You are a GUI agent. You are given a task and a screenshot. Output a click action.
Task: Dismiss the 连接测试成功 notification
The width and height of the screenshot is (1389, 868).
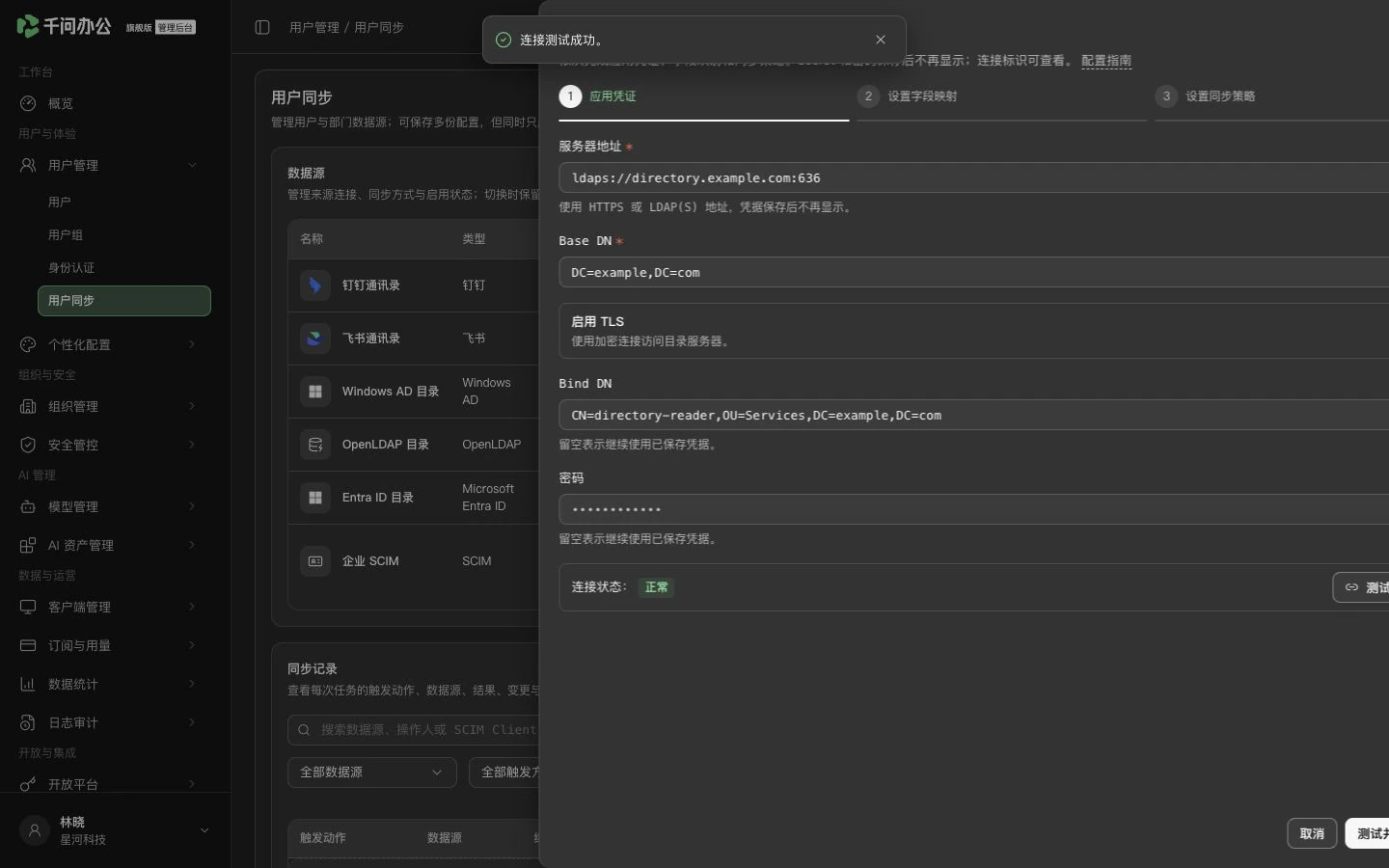pyautogui.click(x=881, y=40)
